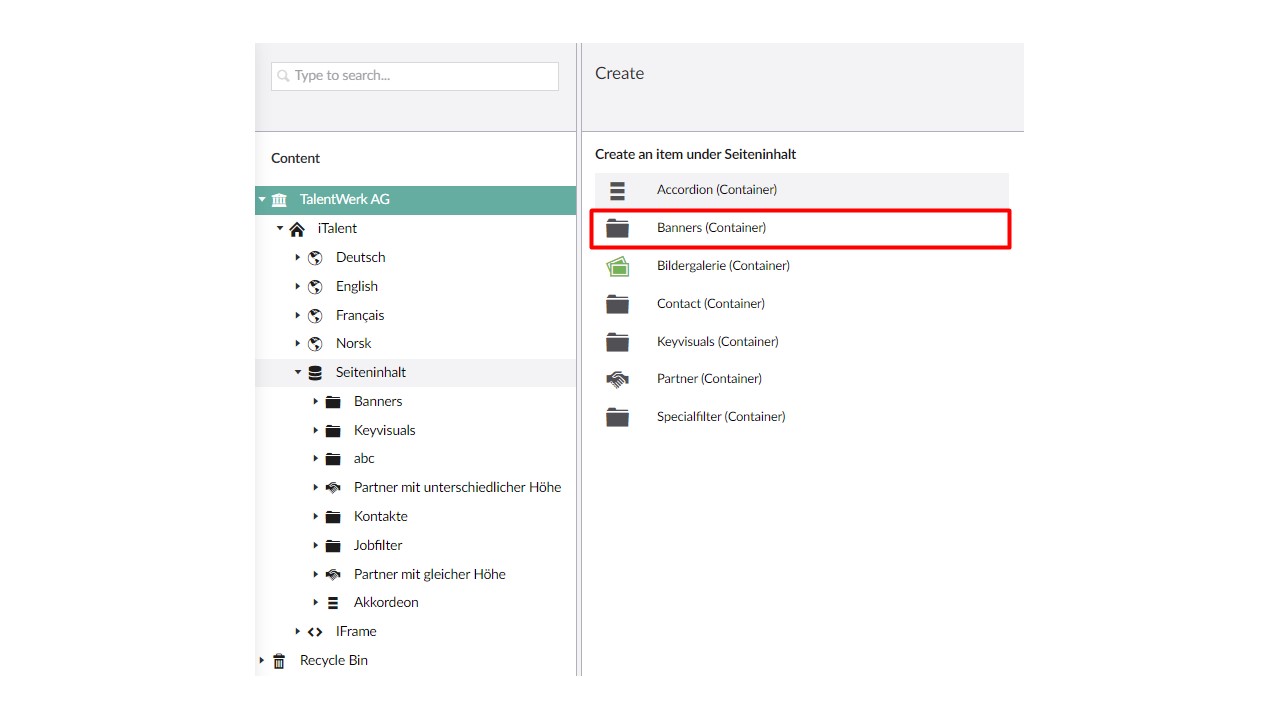Click the database icon beside Seiteninhalt
1280x720 pixels.
click(315, 373)
